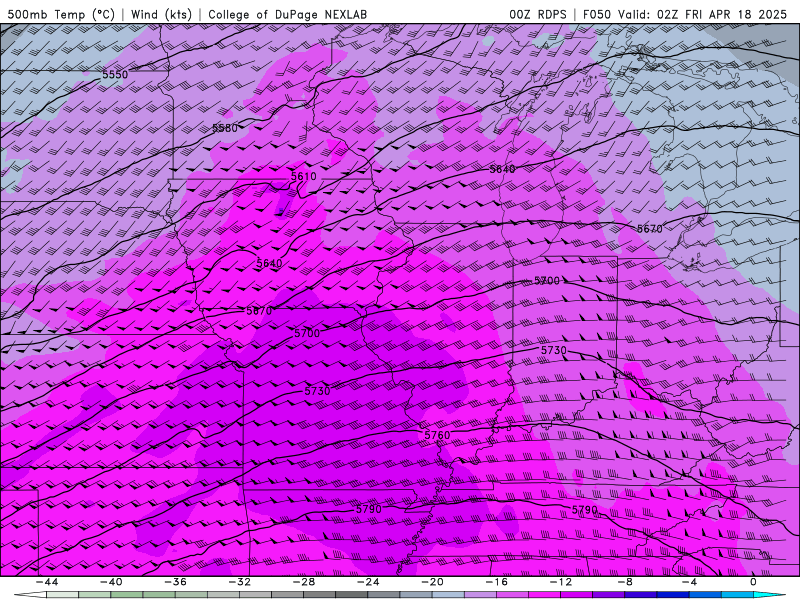Click the -24 colorbar tick label
This screenshot has height=600, width=800.
pyautogui.click(x=368, y=582)
